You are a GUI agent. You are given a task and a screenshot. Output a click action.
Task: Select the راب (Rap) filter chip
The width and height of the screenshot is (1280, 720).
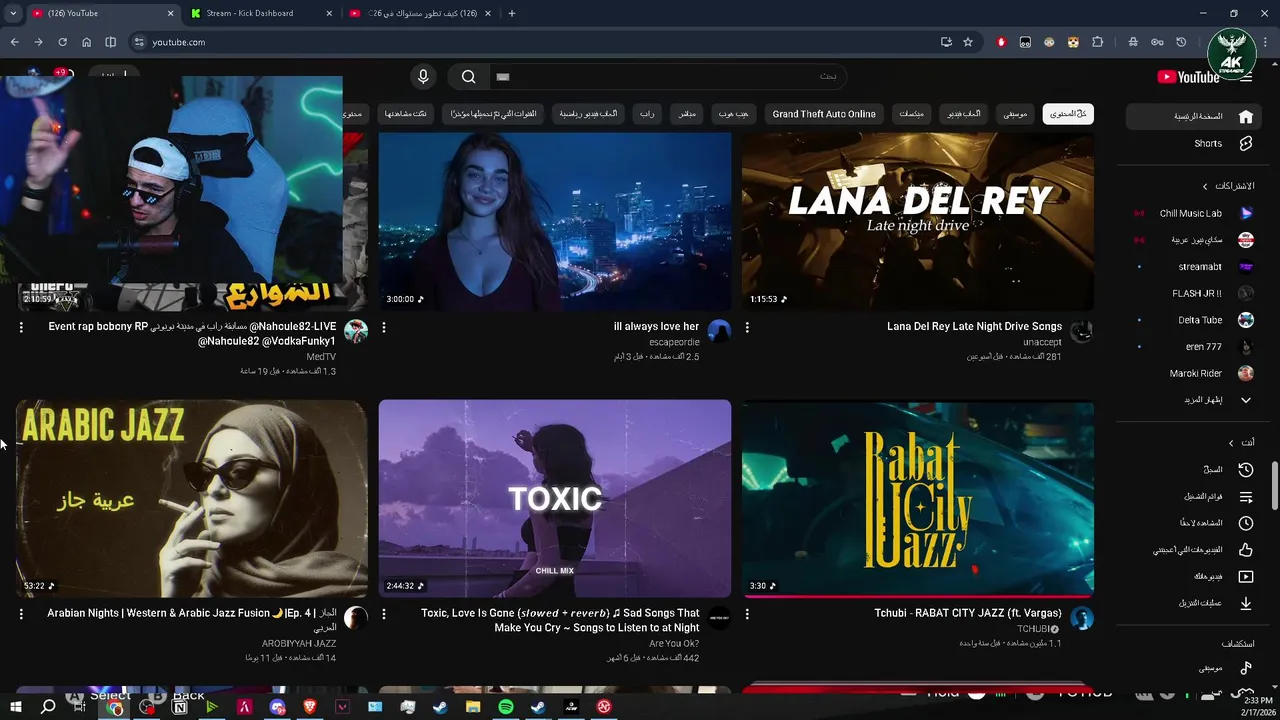click(647, 114)
